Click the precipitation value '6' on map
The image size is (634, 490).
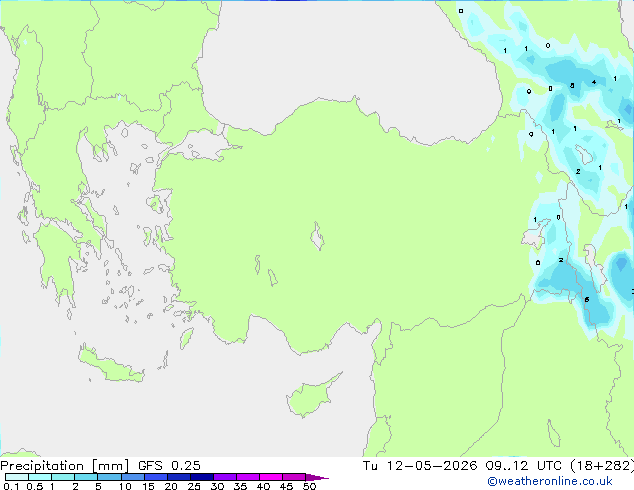[587, 300]
